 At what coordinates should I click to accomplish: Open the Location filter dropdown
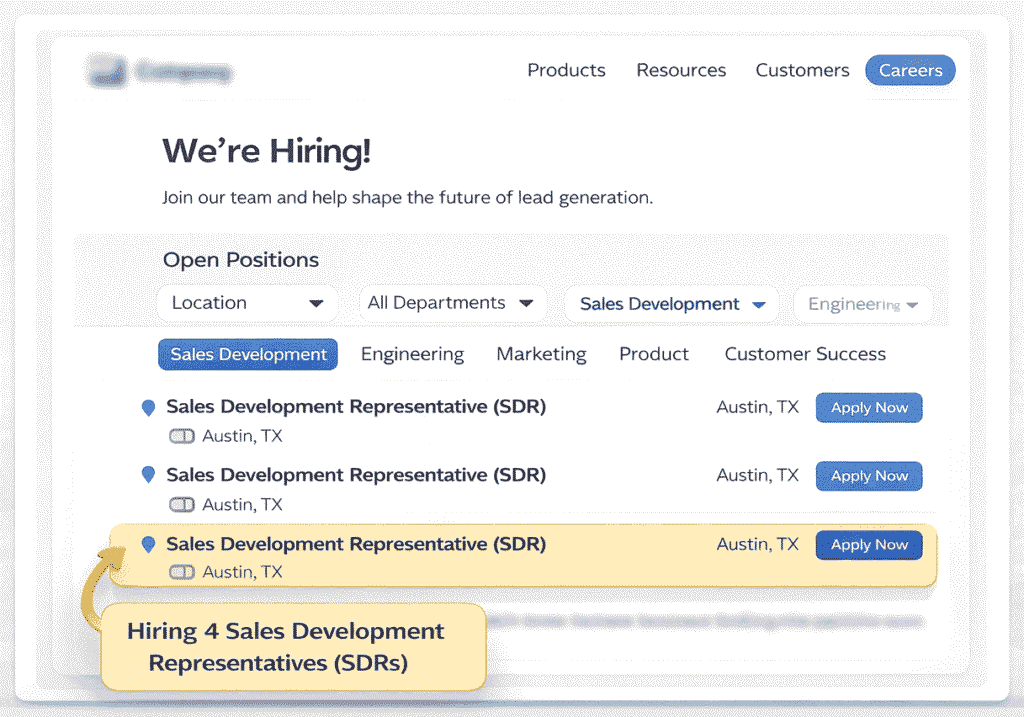point(247,303)
